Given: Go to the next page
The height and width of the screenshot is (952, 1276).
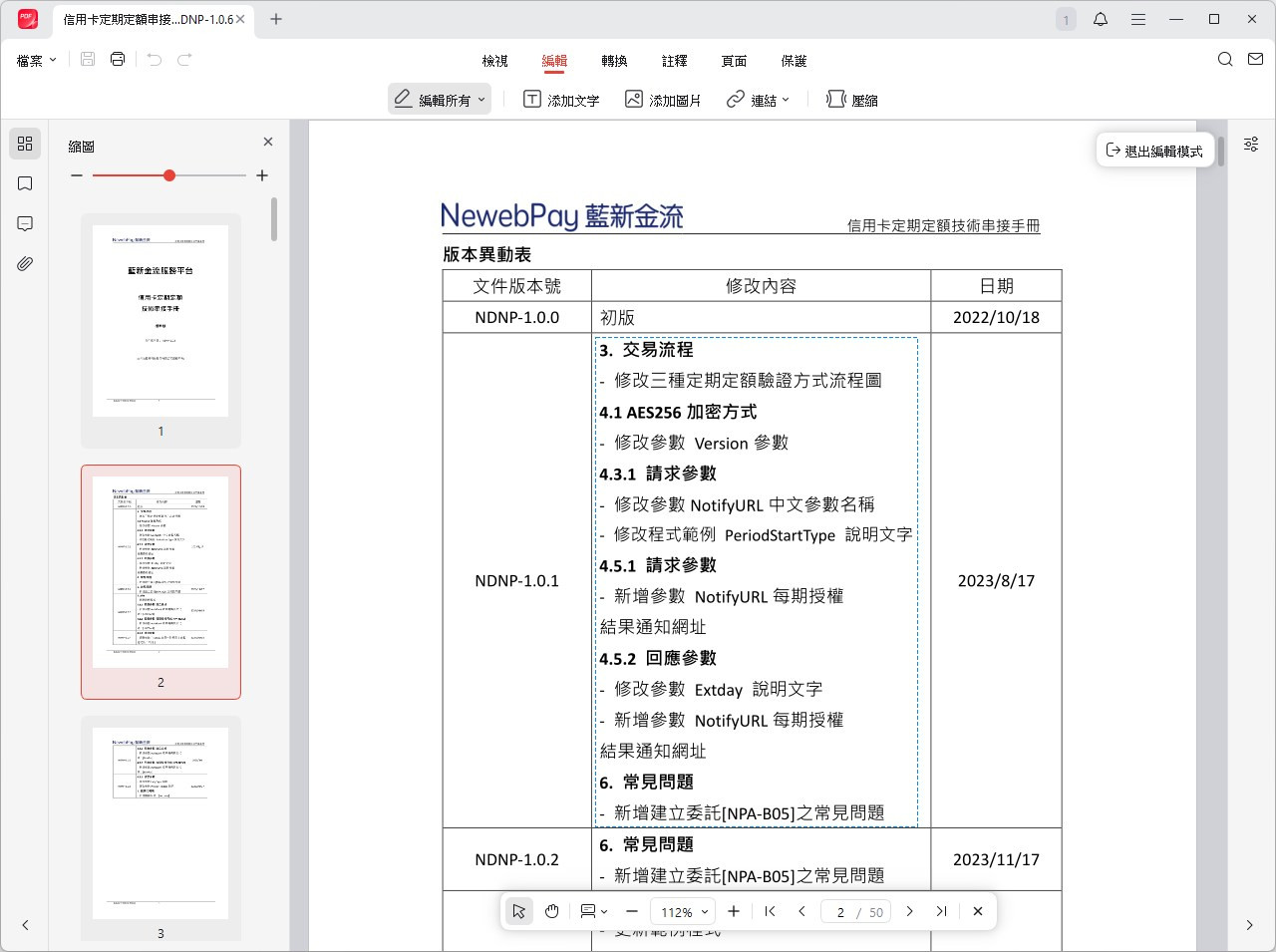Looking at the screenshot, I should pos(909,911).
